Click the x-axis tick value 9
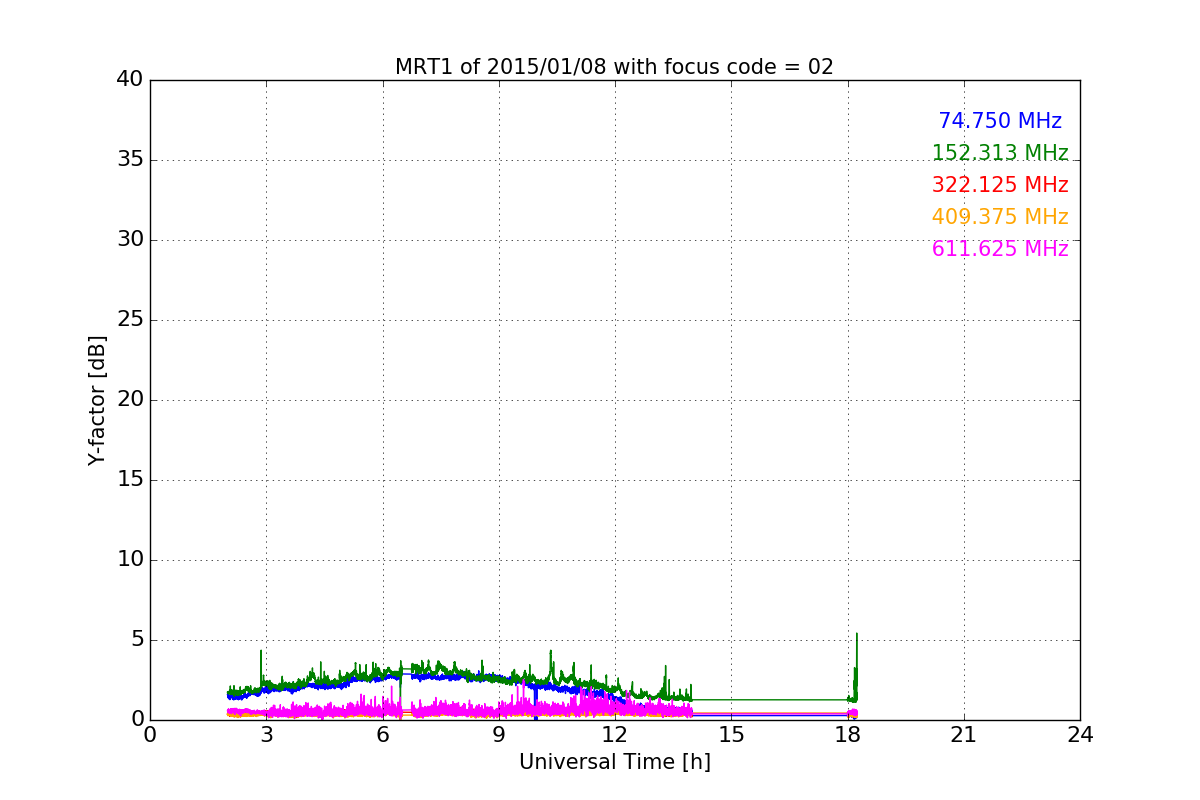 (499, 735)
